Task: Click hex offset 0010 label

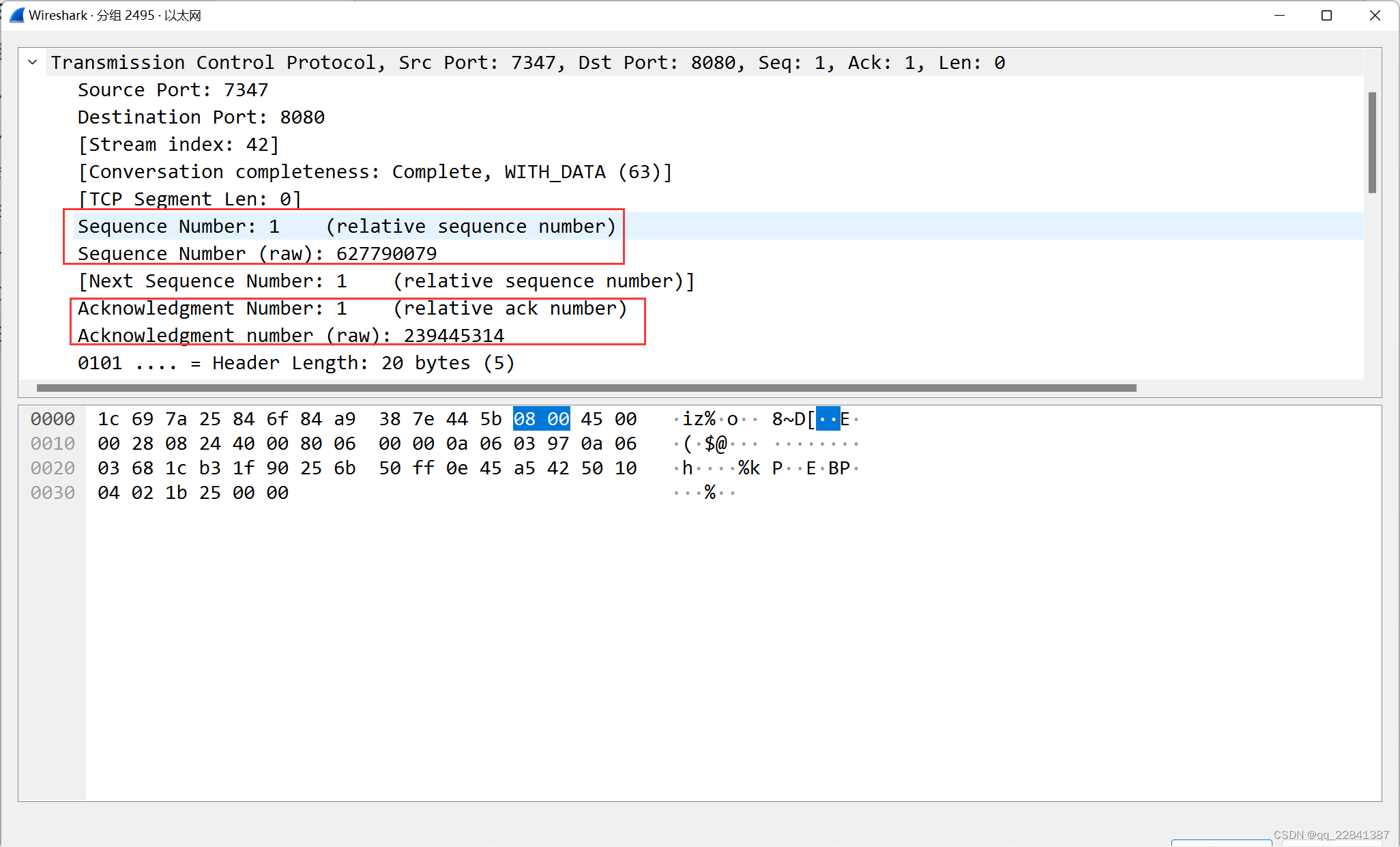Action: tap(53, 443)
